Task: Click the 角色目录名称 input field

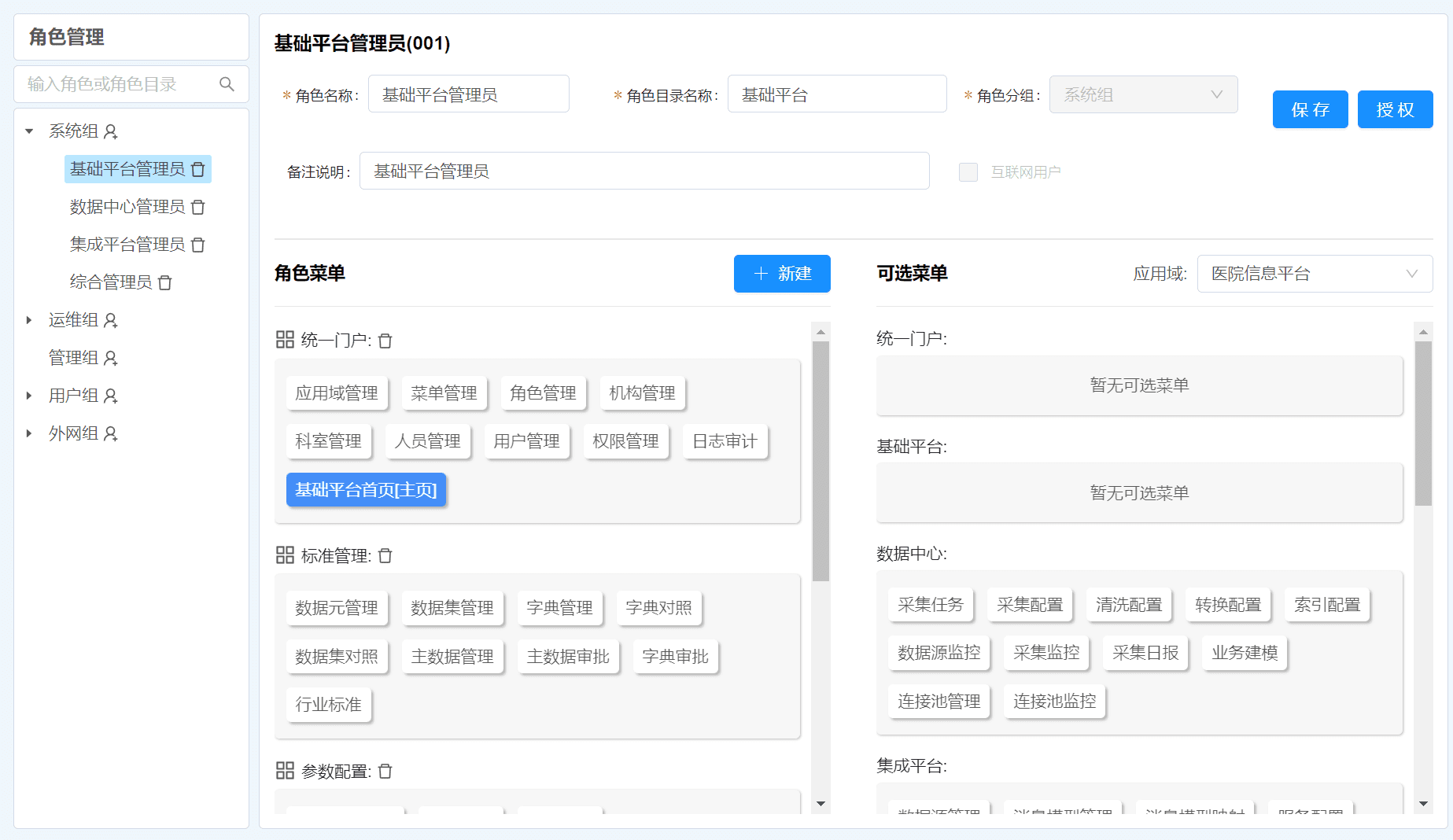Action: point(837,94)
